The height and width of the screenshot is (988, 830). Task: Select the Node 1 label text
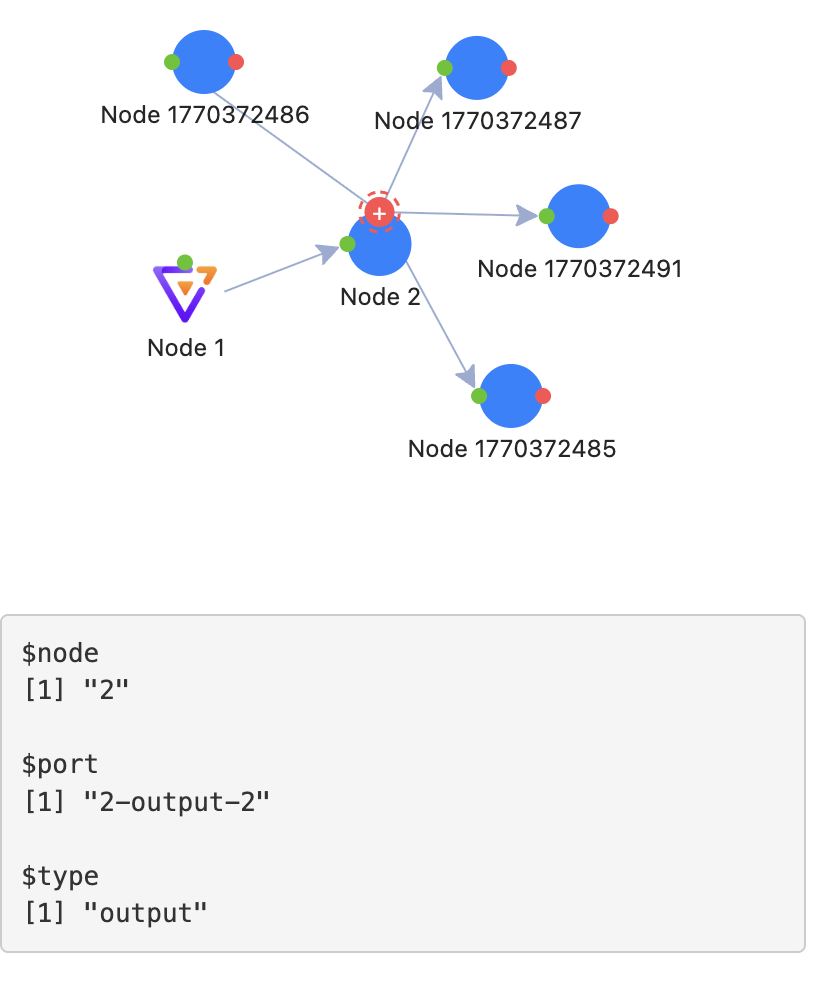(185, 348)
